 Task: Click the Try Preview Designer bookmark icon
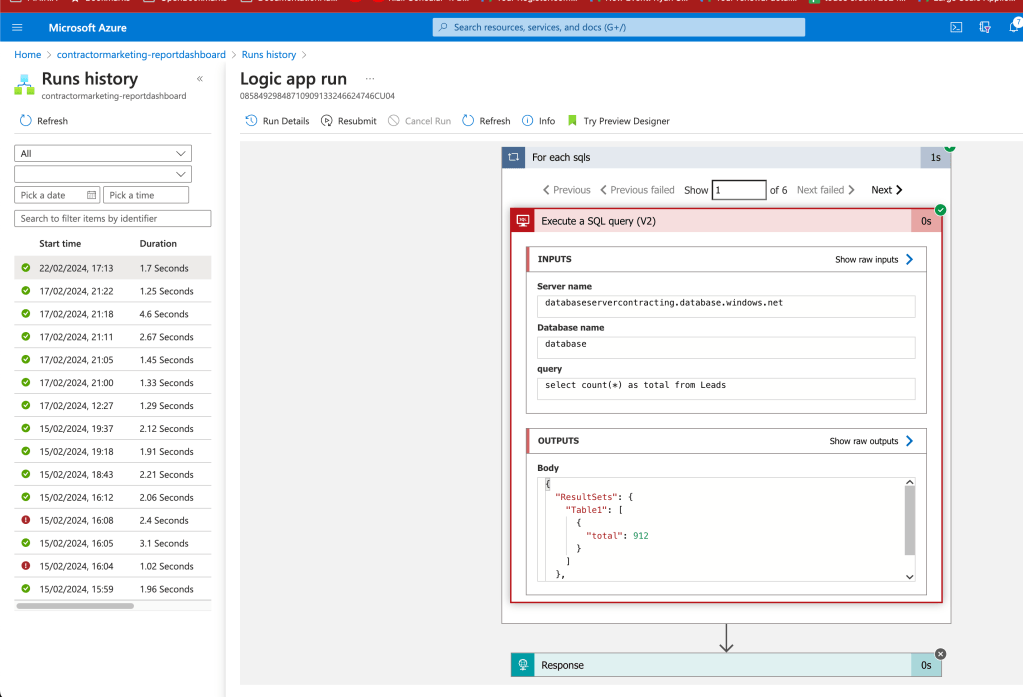click(x=572, y=121)
